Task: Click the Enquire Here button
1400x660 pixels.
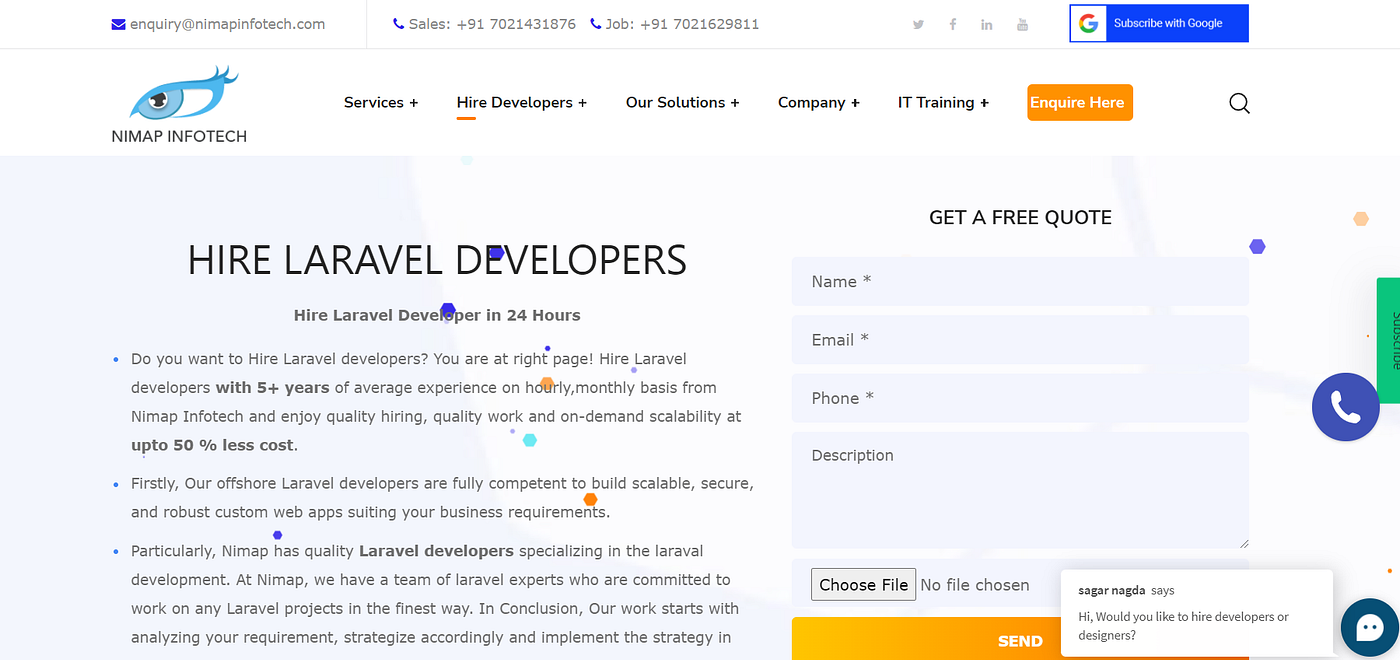Action: pos(1080,102)
